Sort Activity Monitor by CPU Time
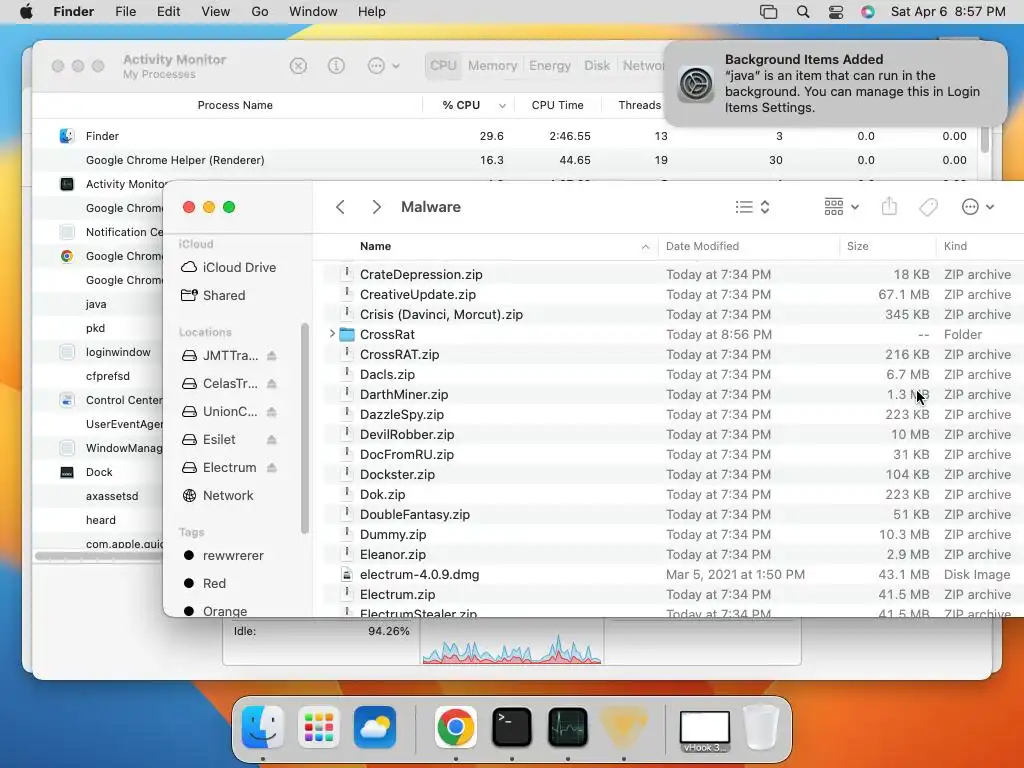The image size is (1024, 768). (x=557, y=105)
